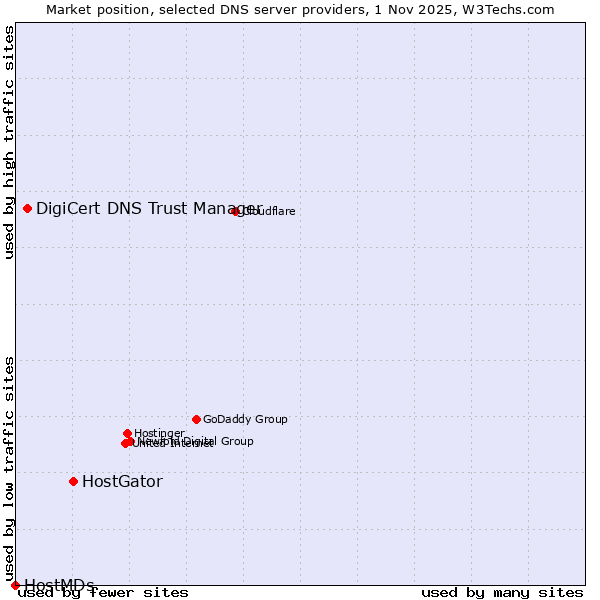Select the HostGator red diamond marker

pos(73,481)
